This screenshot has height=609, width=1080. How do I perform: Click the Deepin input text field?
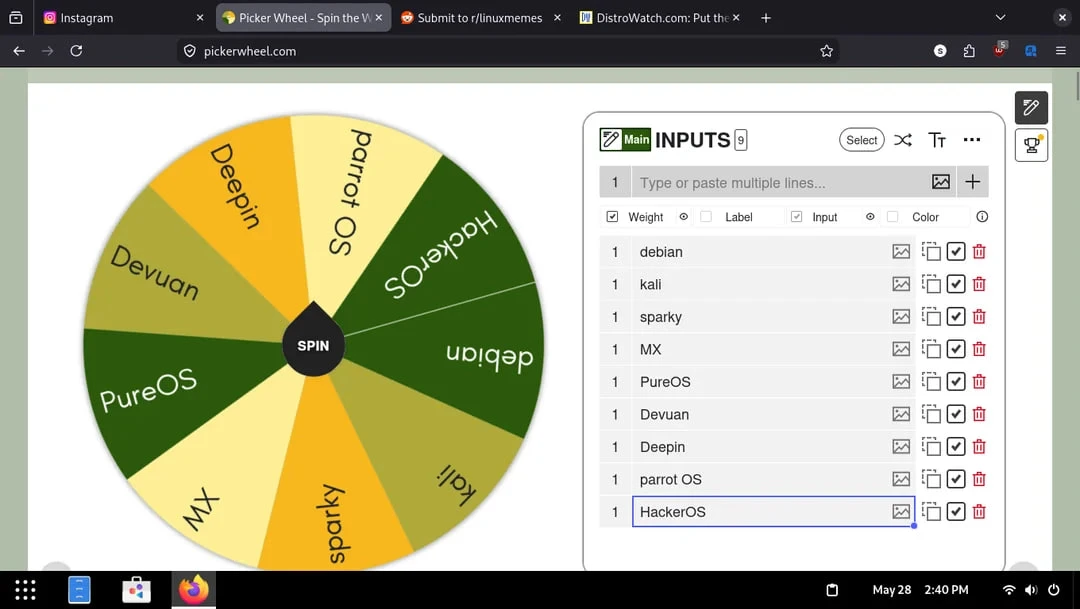(x=761, y=446)
